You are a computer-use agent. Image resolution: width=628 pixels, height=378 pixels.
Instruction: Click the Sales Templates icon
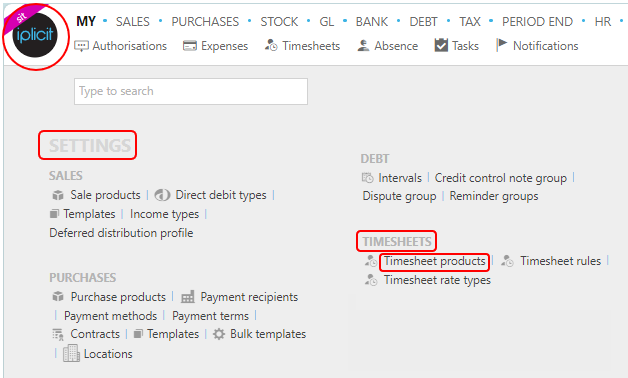54,214
